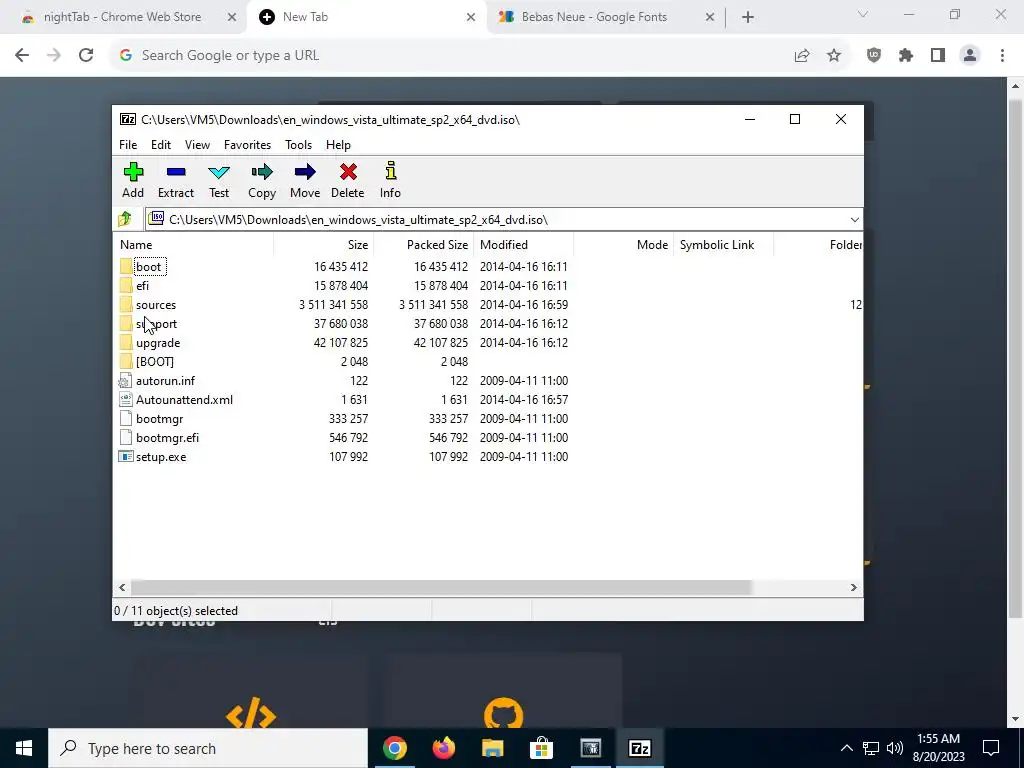The image size is (1024, 768).
Task: Select the [BOOT] folder icon
Action: click(x=126, y=362)
